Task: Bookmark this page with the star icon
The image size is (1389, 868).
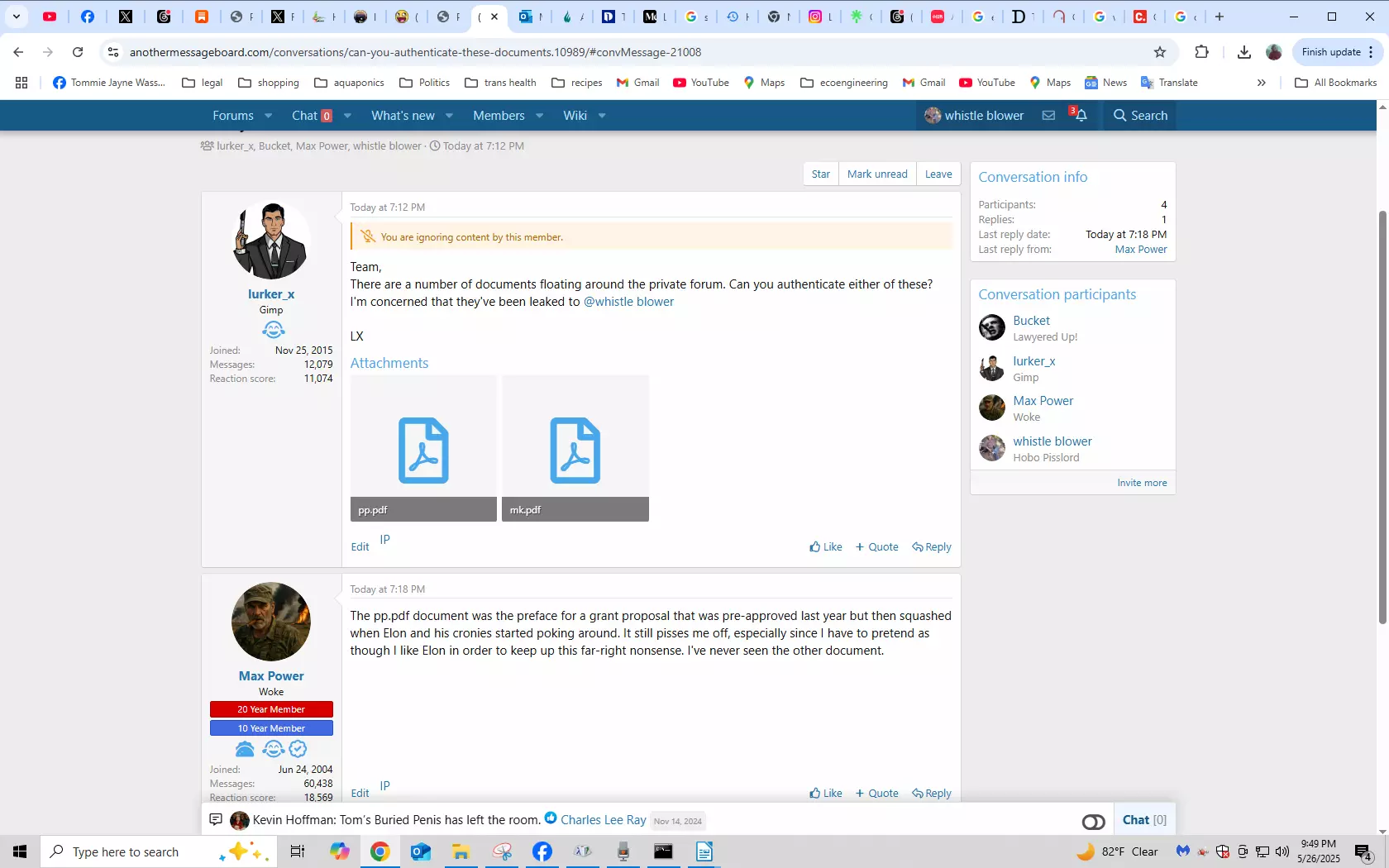Action: 1160,52
